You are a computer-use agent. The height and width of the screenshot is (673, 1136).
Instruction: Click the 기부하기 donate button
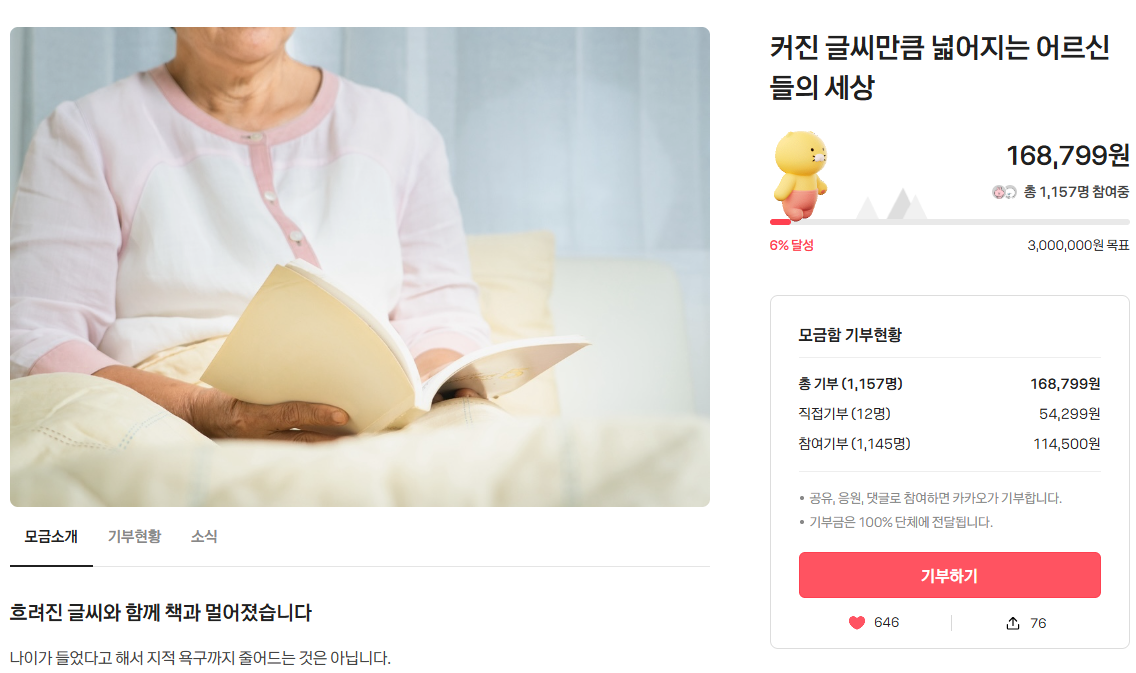949,575
